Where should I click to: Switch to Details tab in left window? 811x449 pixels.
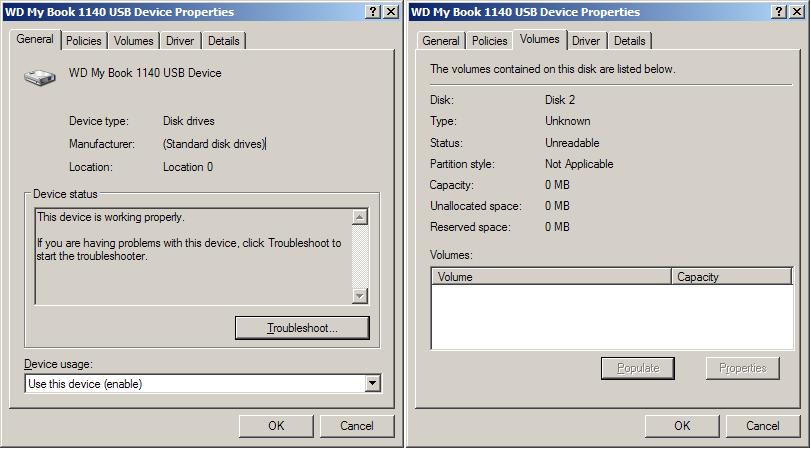pos(223,41)
